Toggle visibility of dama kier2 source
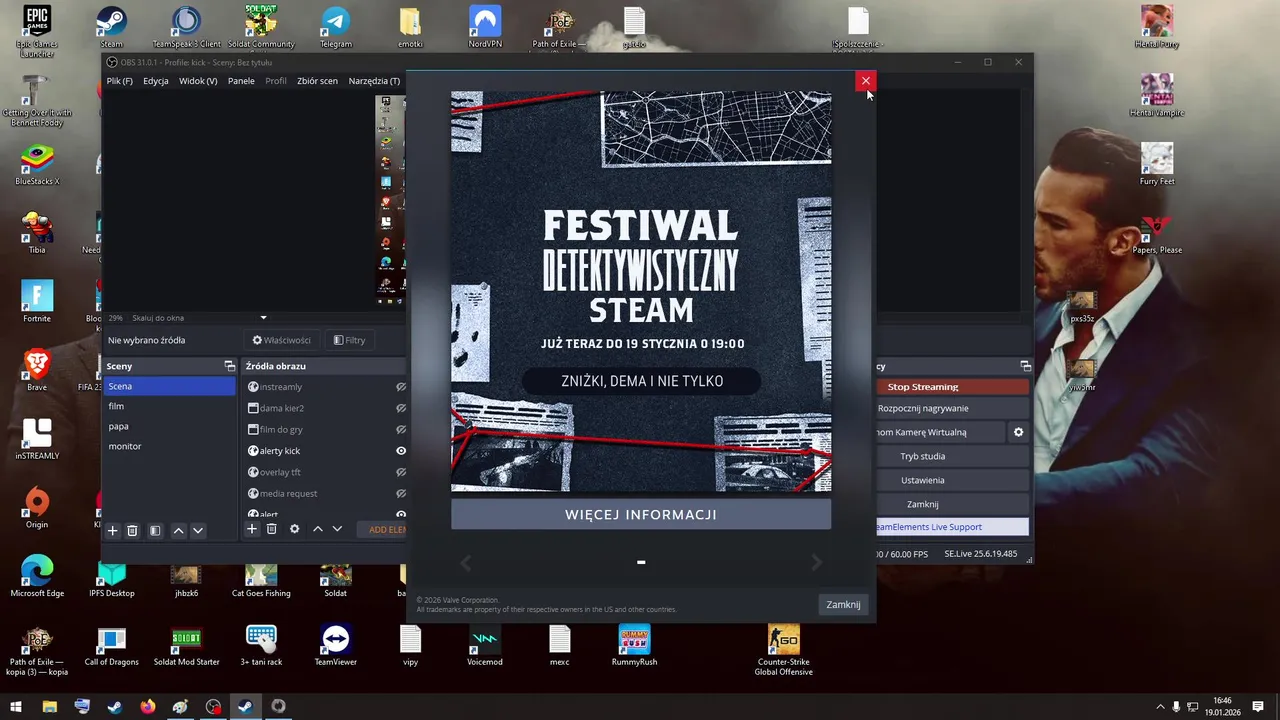 coord(400,408)
